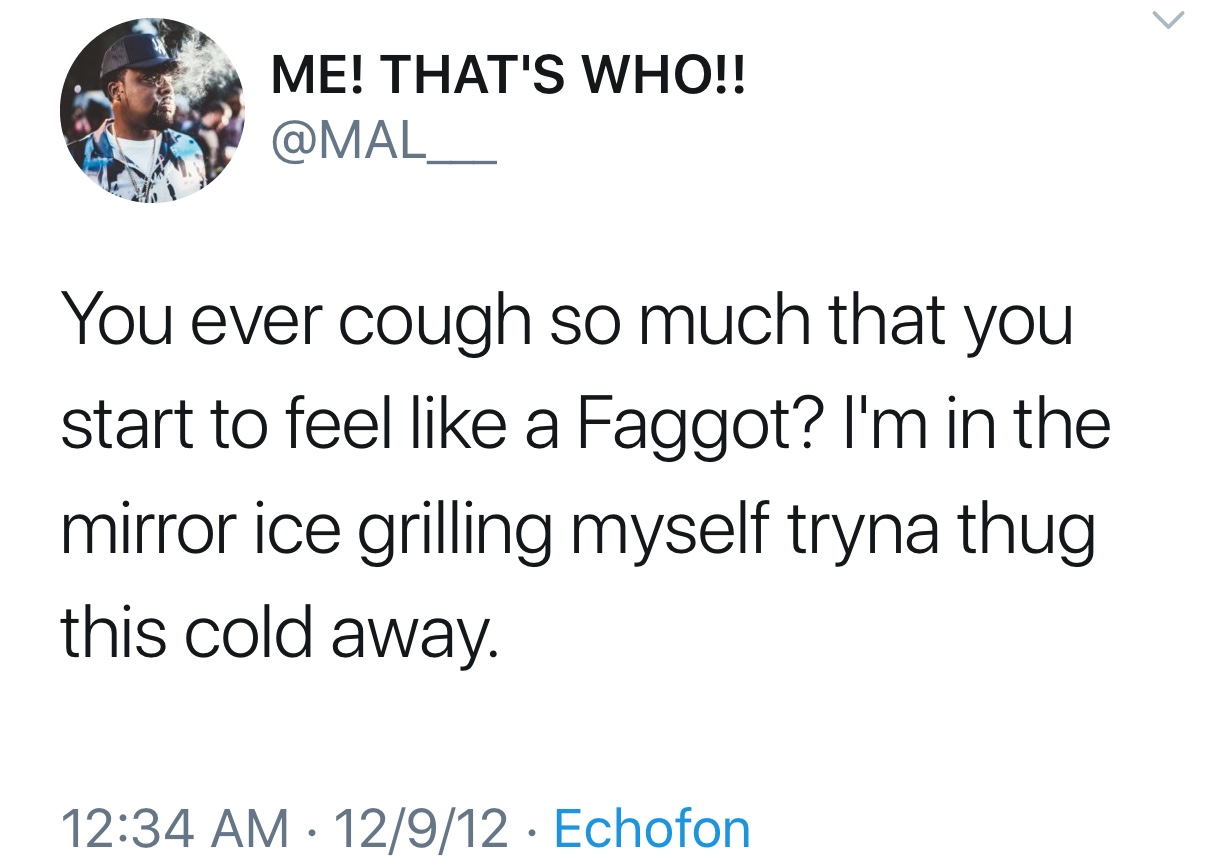Open the Echofon source link
The width and height of the screenshot is (1210, 866).
coord(651,828)
